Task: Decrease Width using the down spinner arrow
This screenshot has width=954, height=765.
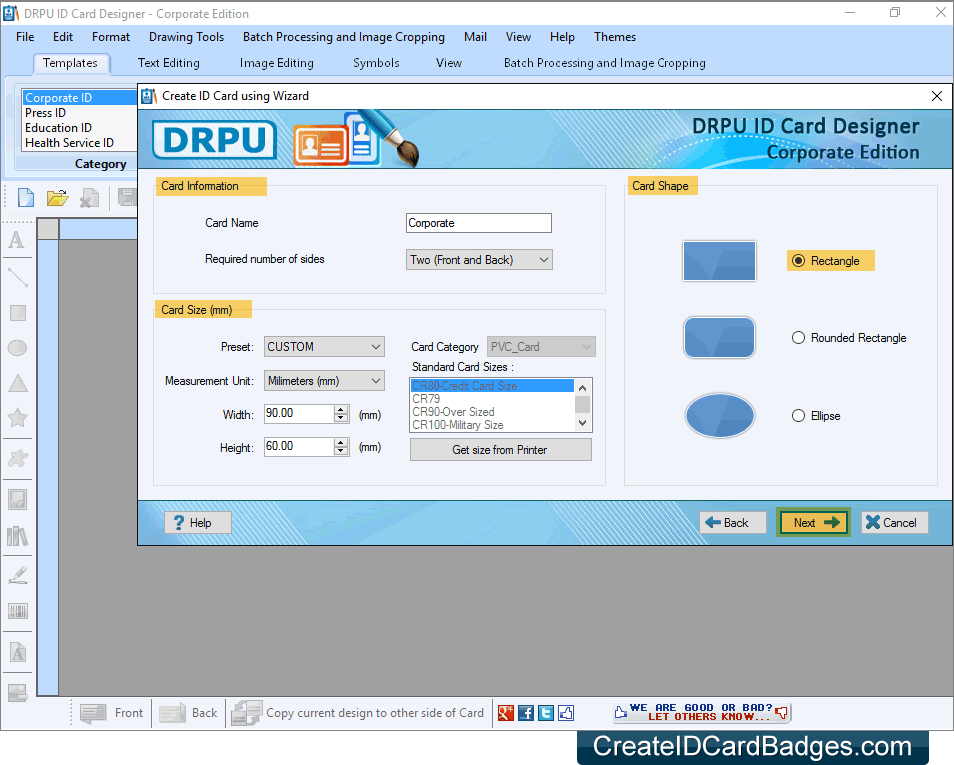Action: coord(341,418)
